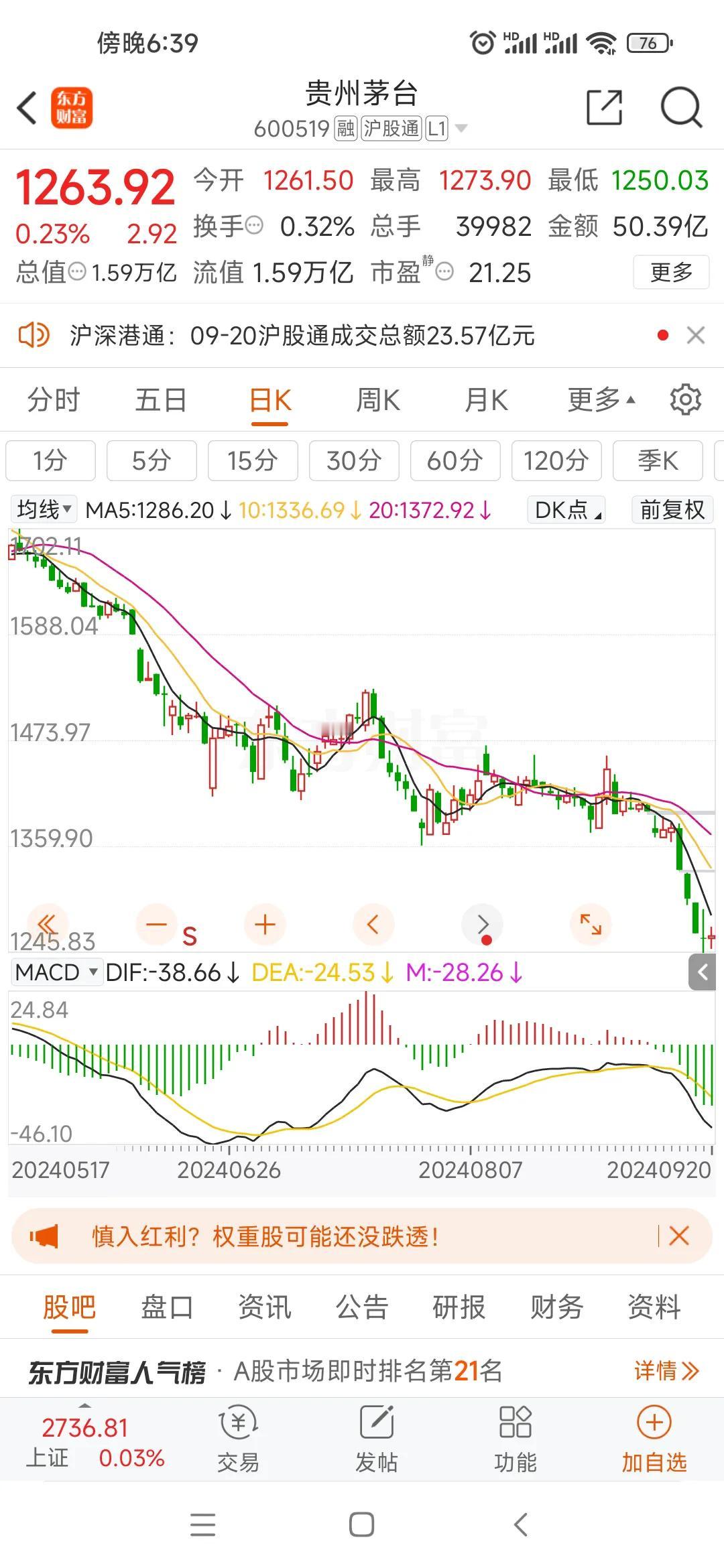Open the 资讯 tab
This screenshot has height=1568, width=724.
tap(265, 1307)
